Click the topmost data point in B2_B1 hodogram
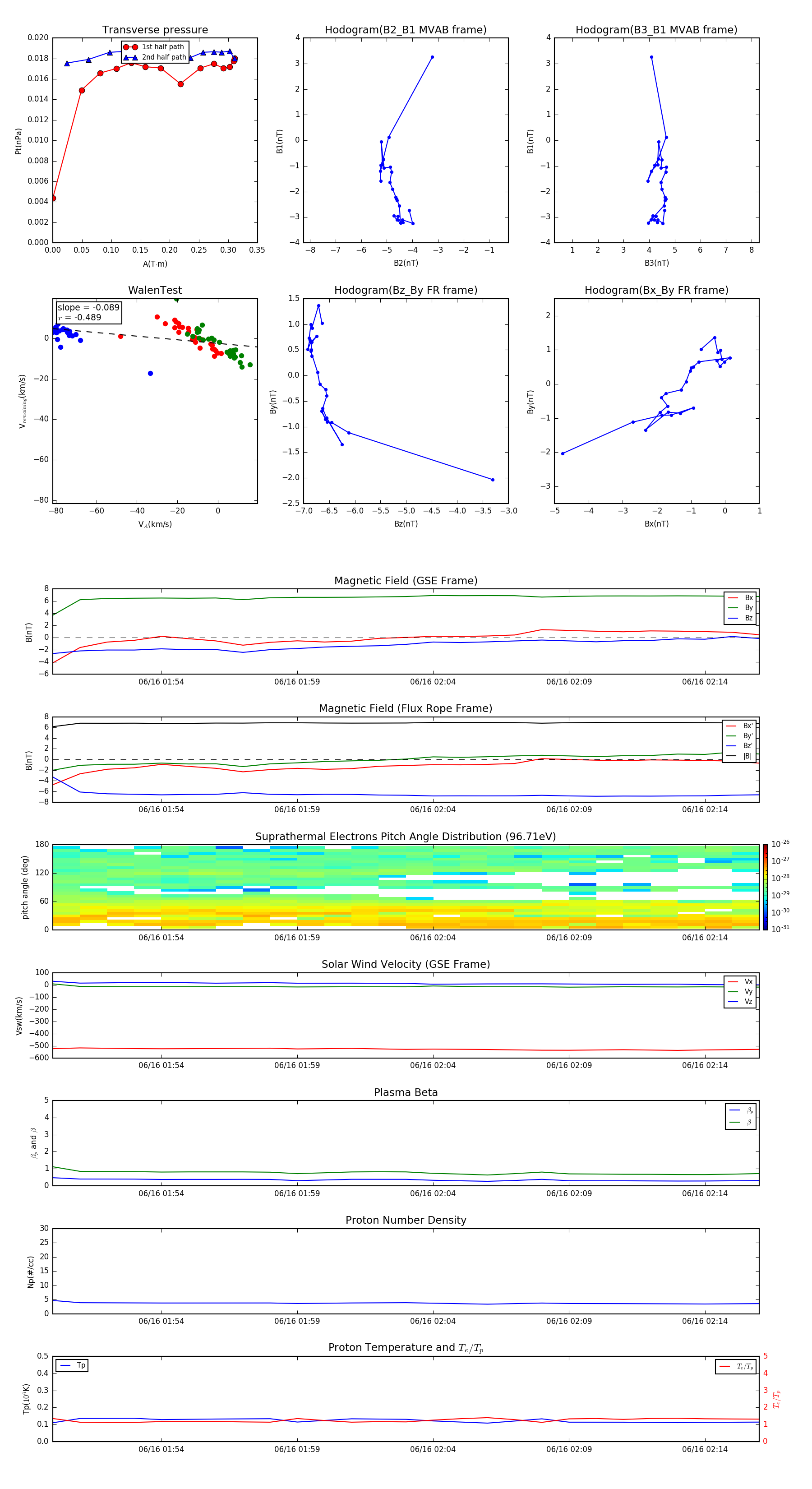The width and height of the screenshot is (812, 1489). click(x=432, y=57)
